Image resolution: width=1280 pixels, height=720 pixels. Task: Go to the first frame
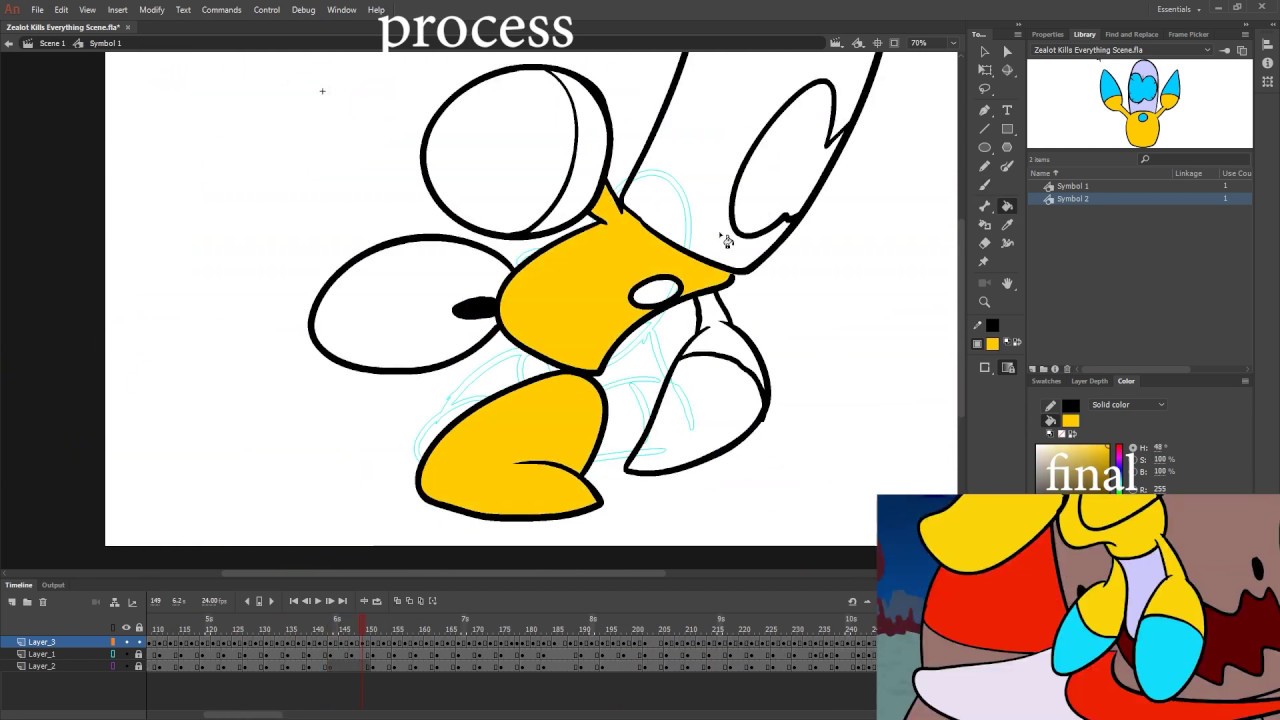coord(294,601)
